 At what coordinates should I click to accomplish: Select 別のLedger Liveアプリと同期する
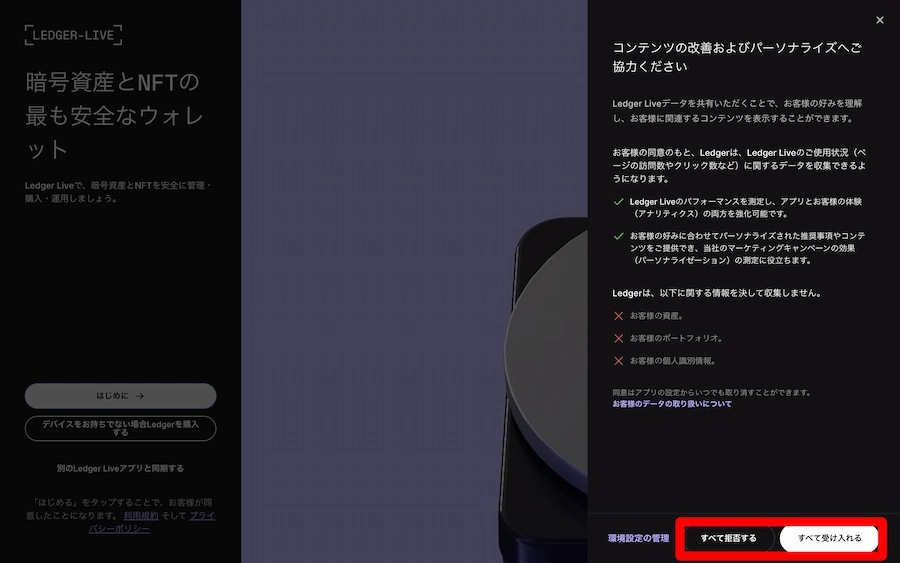point(120,468)
